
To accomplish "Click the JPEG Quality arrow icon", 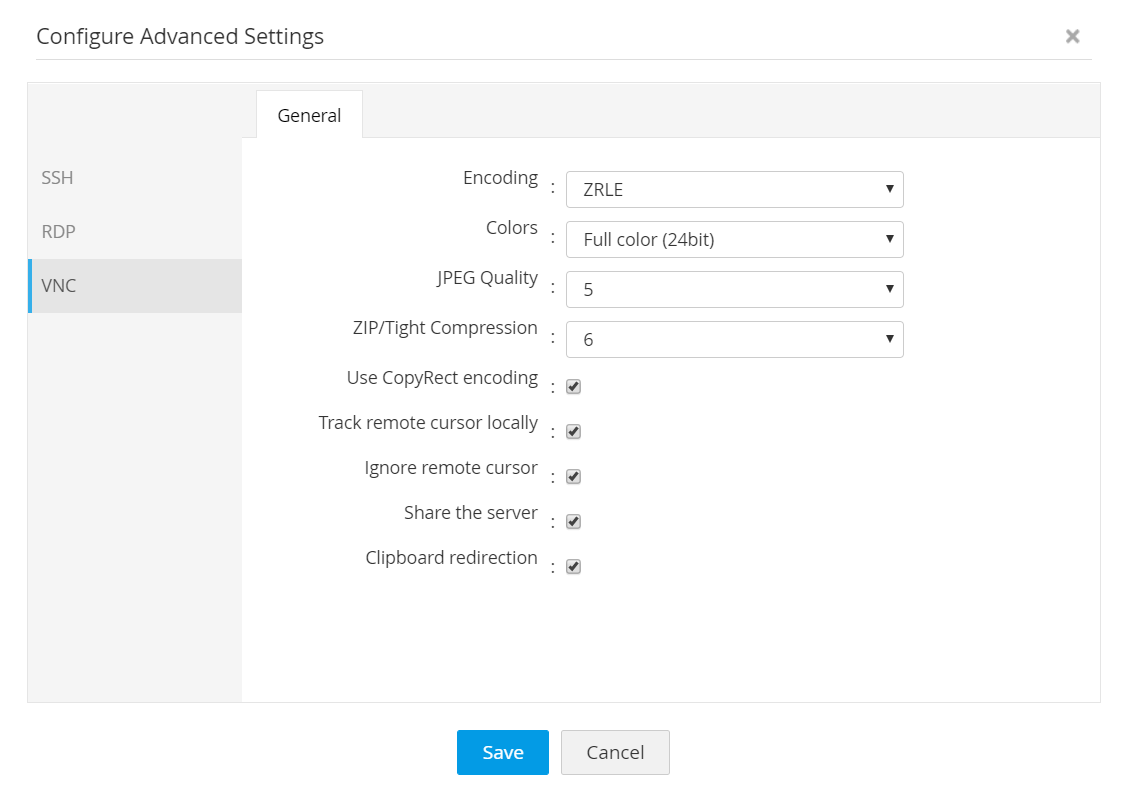I will tap(889, 289).
